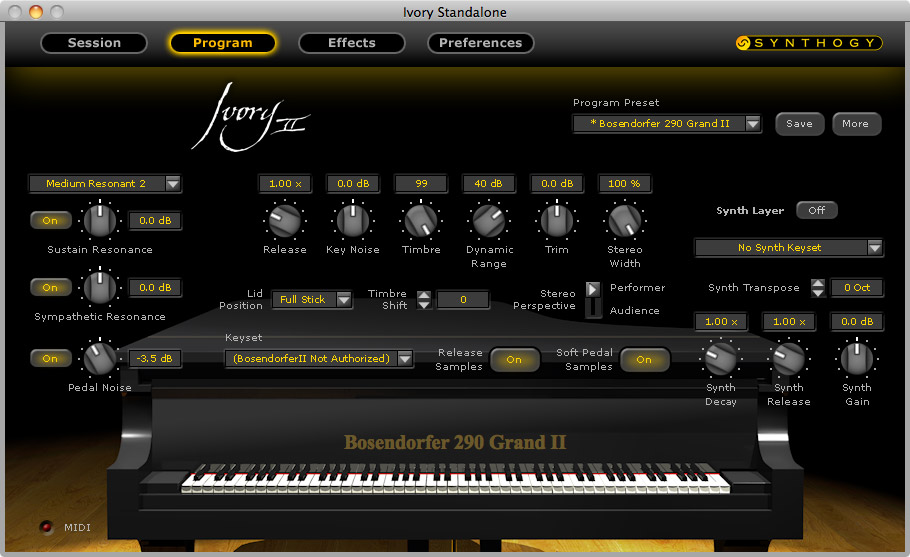
Task: Switch to the Session tab
Action: pos(94,43)
